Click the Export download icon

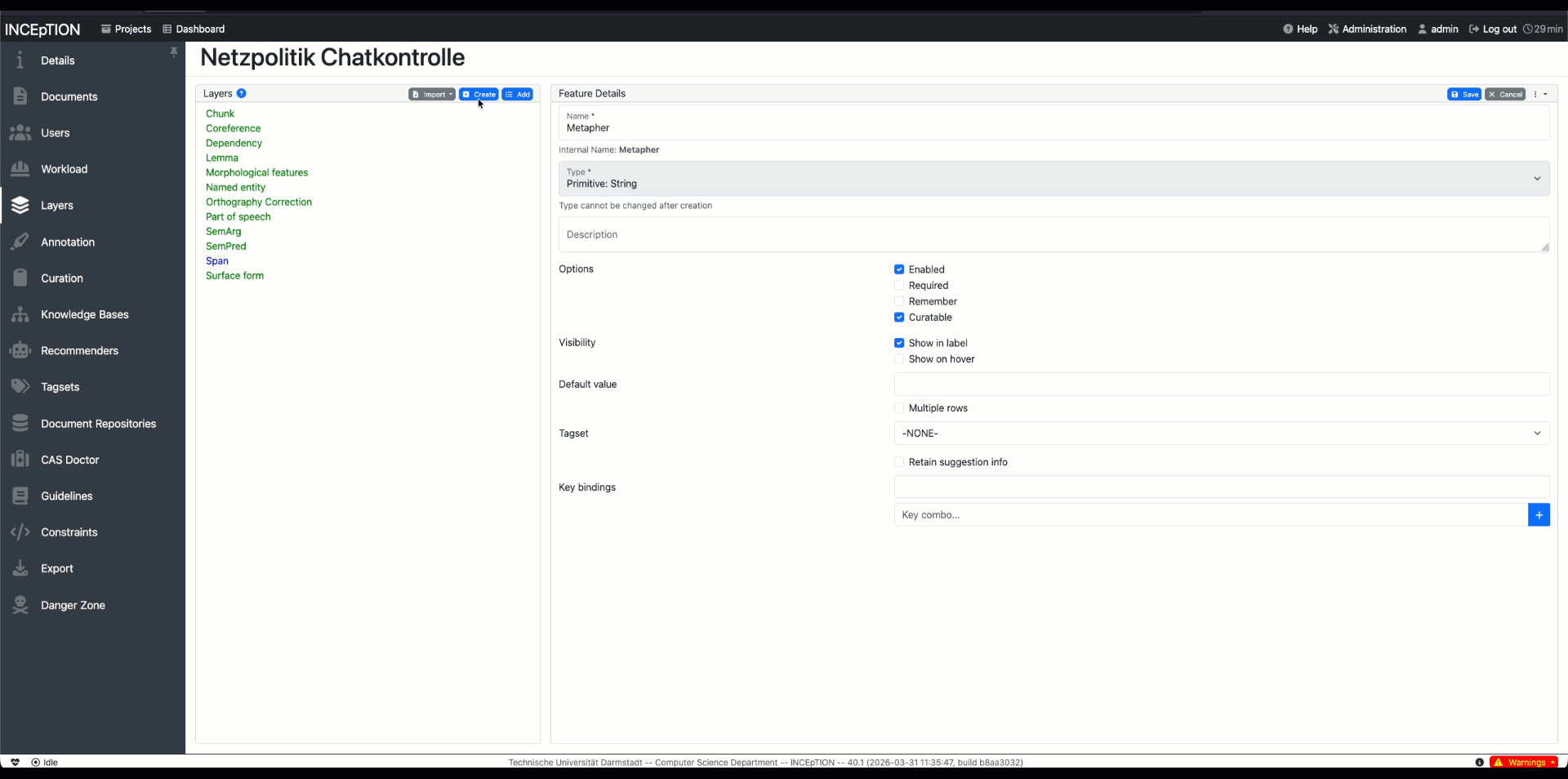pyautogui.click(x=20, y=568)
